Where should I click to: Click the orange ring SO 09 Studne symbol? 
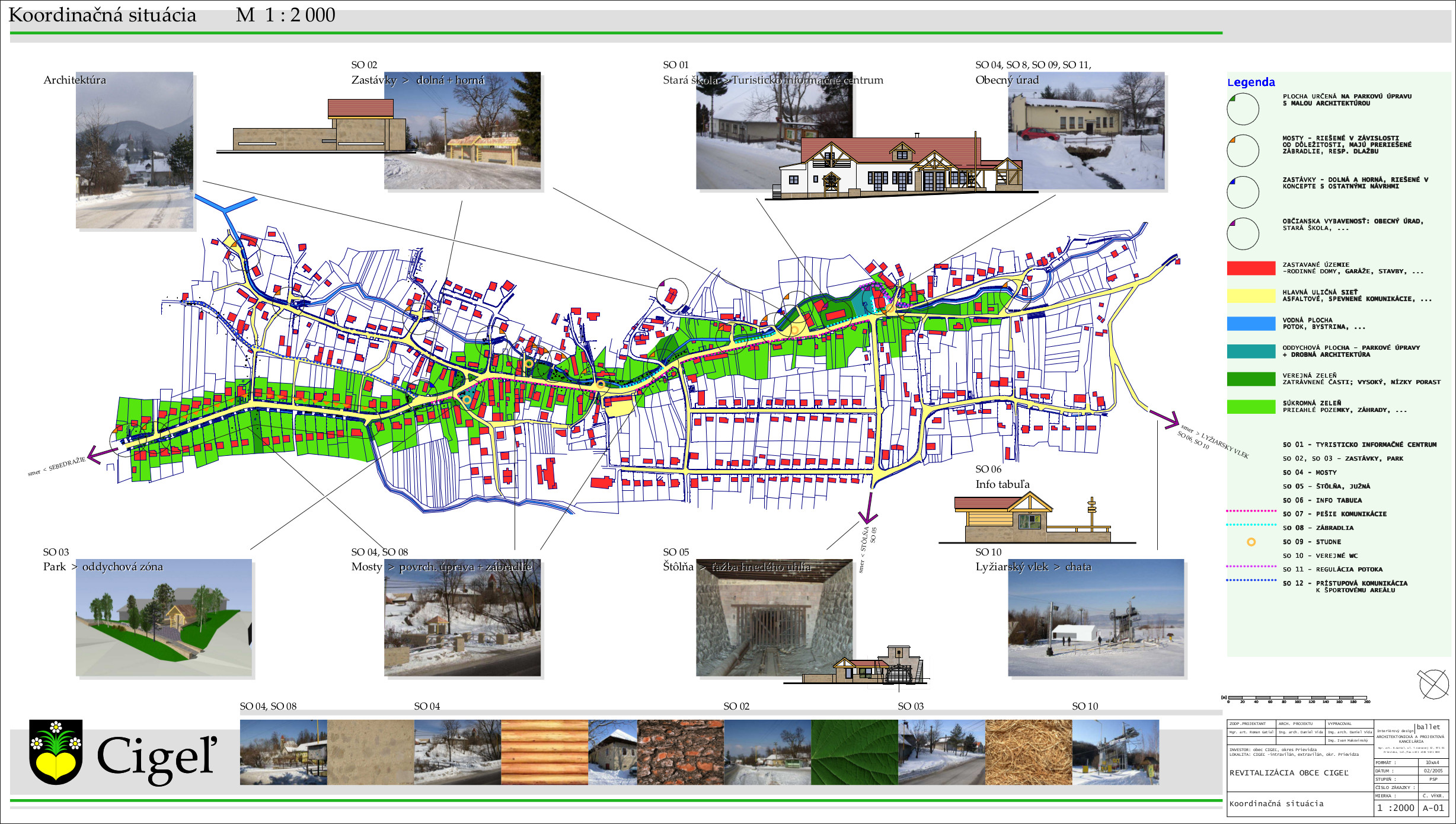pyautogui.click(x=1251, y=542)
